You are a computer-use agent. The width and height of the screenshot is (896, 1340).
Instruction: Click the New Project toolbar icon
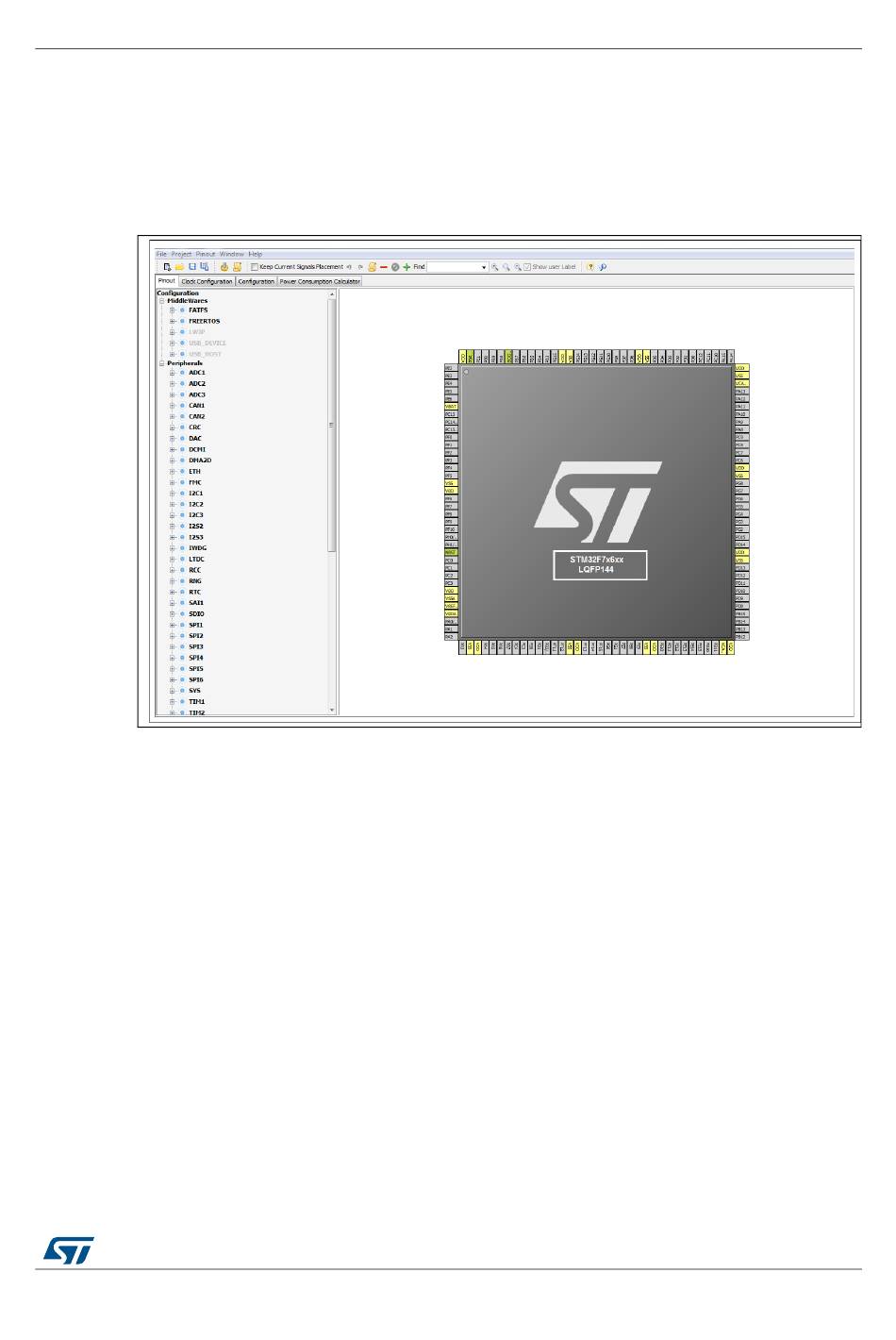click(167, 267)
